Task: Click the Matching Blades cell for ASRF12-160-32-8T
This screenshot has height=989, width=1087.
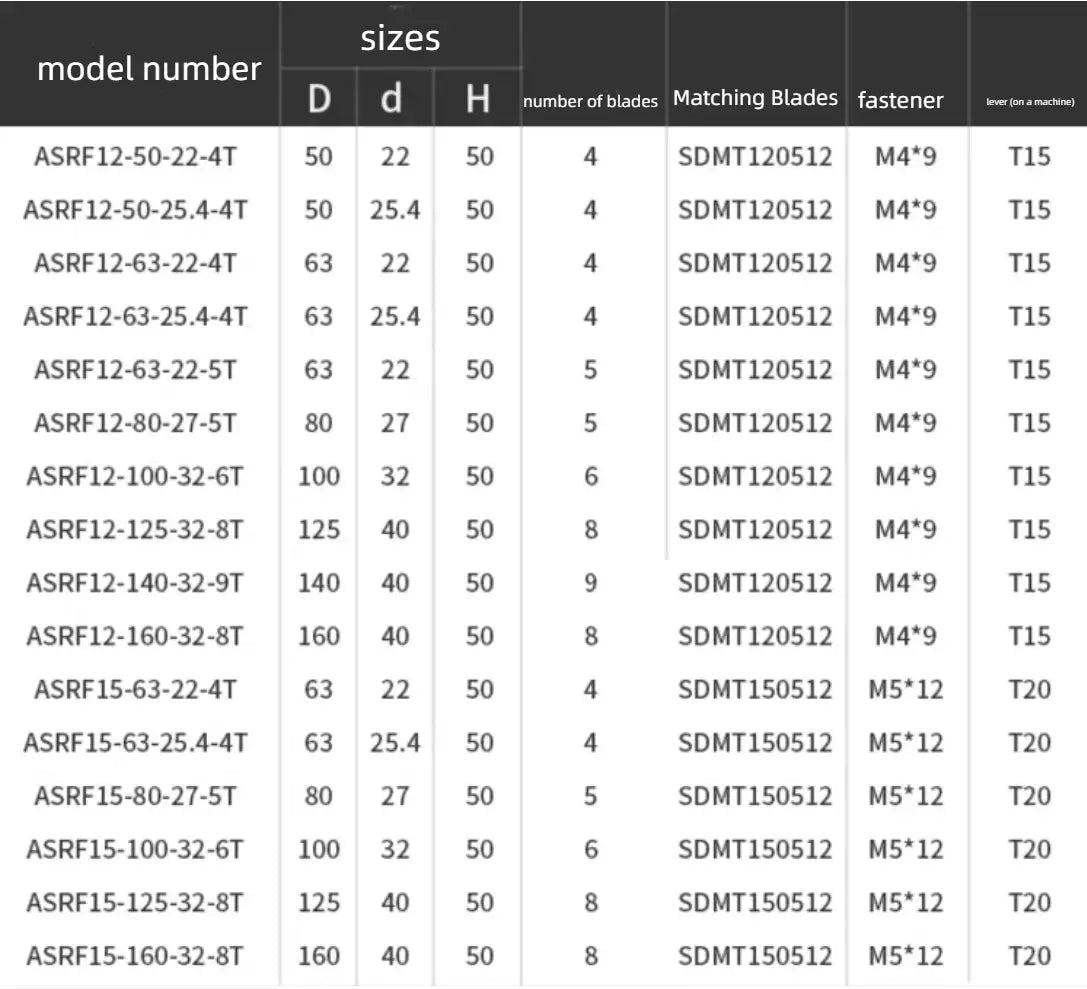Action: [755, 636]
